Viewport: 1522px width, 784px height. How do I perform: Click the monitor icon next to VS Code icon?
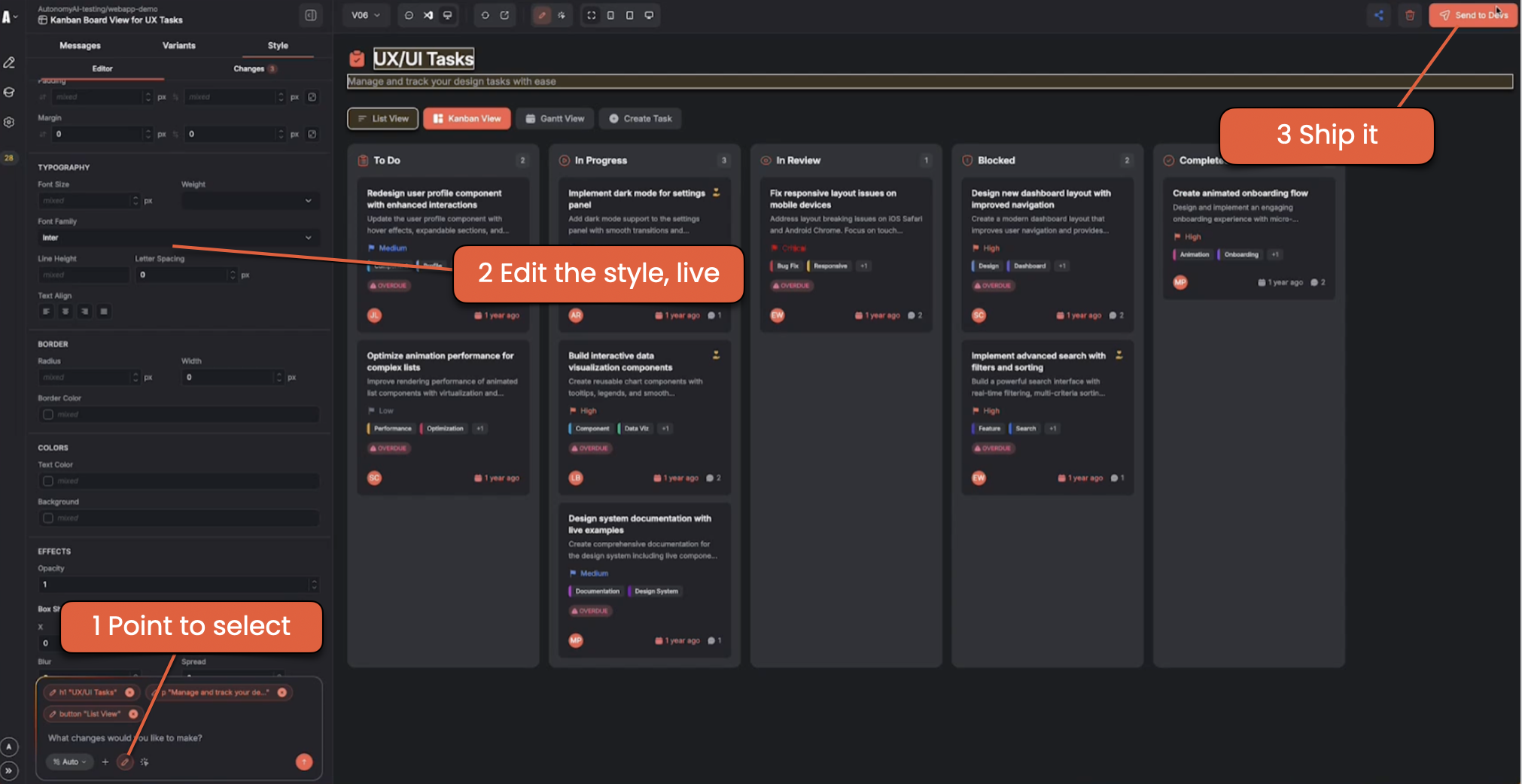click(x=448, y=15)
